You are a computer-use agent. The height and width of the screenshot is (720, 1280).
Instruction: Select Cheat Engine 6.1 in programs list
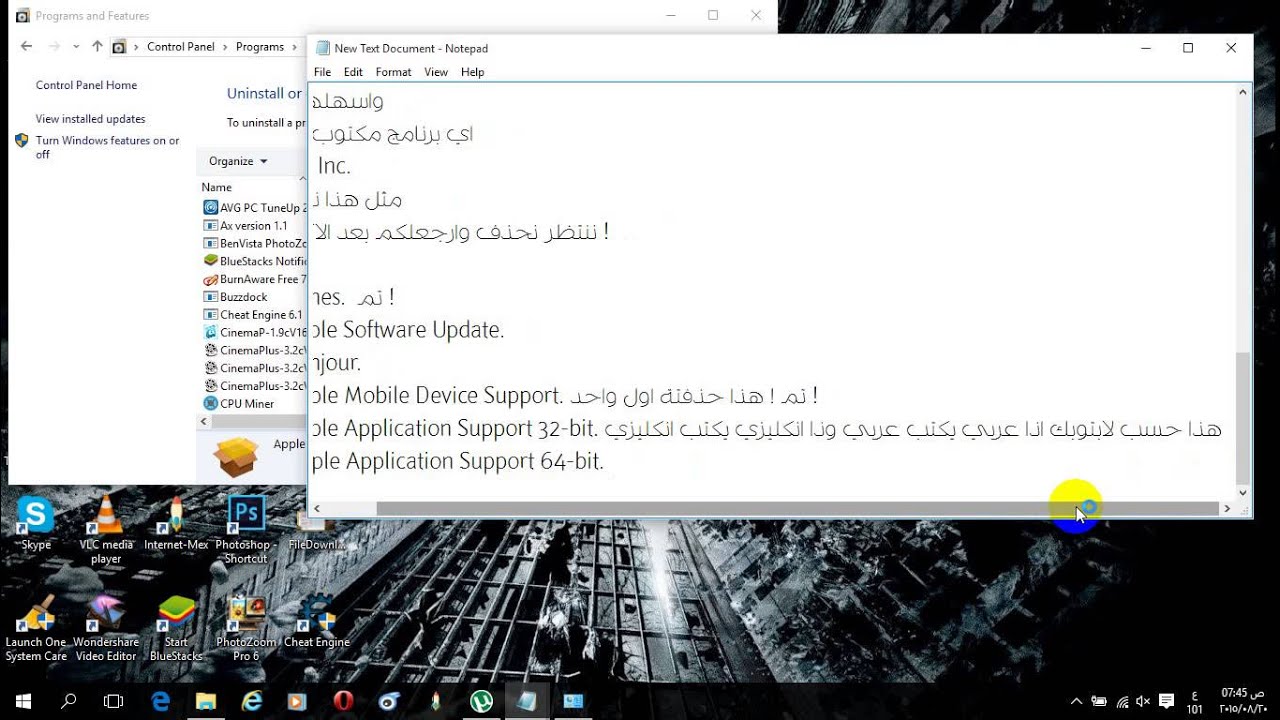click(255, 315)
